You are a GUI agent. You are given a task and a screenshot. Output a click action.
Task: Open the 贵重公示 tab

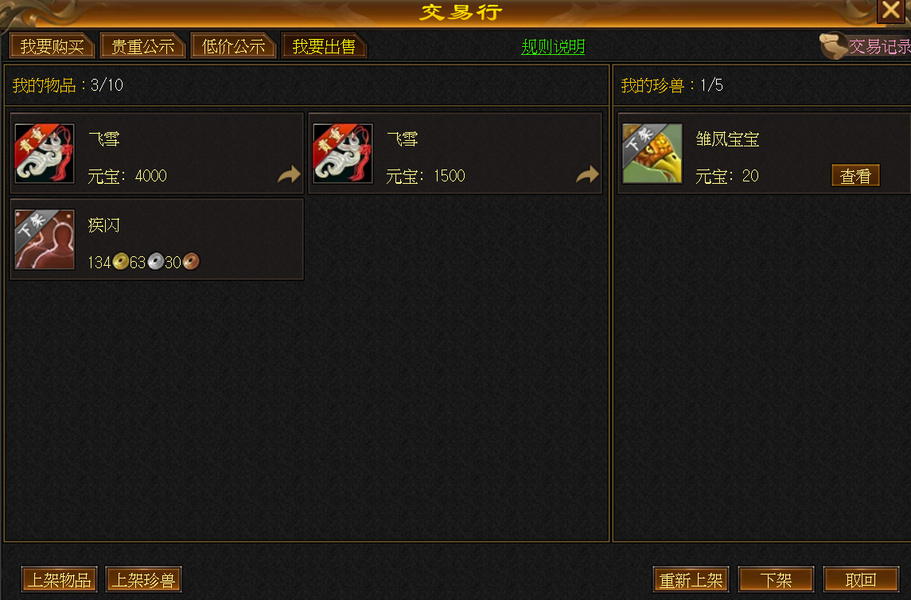tap(142, 46)
